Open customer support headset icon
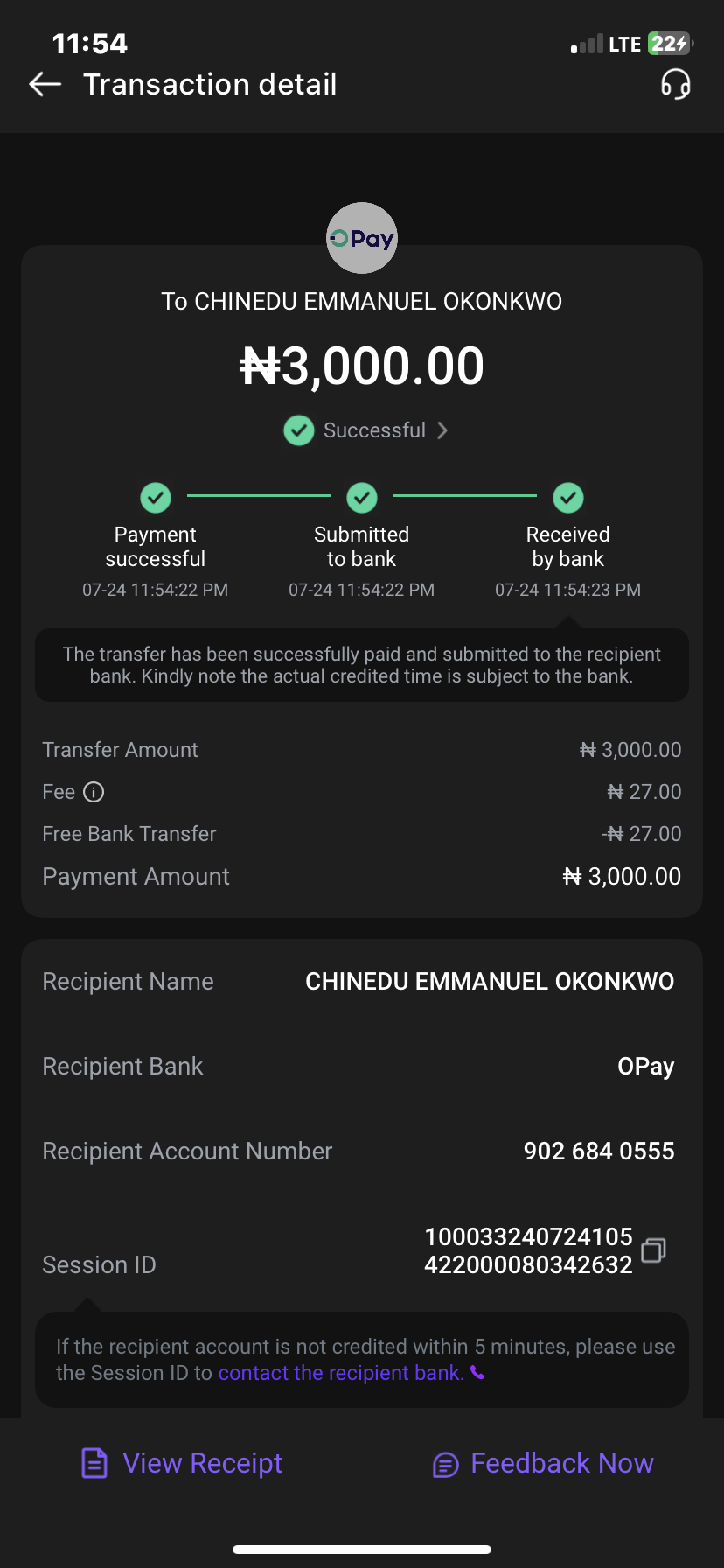 pyautogui.click(x=675, y=85)
